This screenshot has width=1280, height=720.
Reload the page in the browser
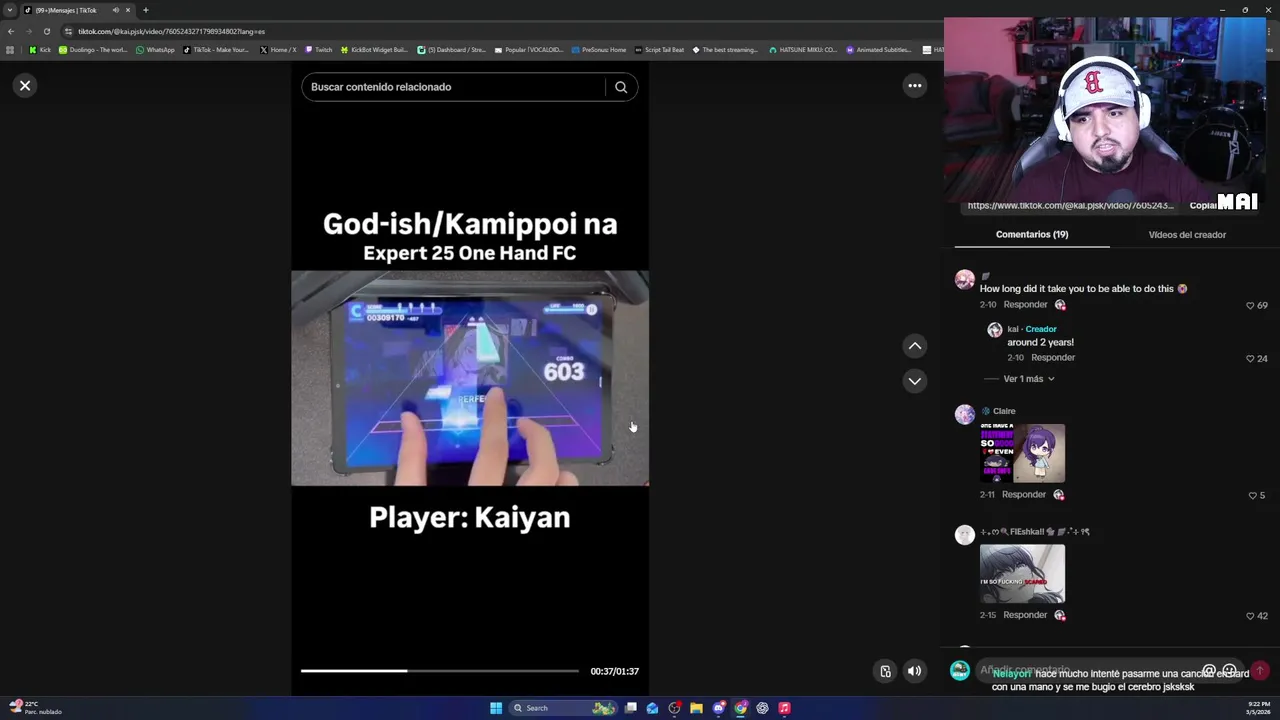pos(46,31)
